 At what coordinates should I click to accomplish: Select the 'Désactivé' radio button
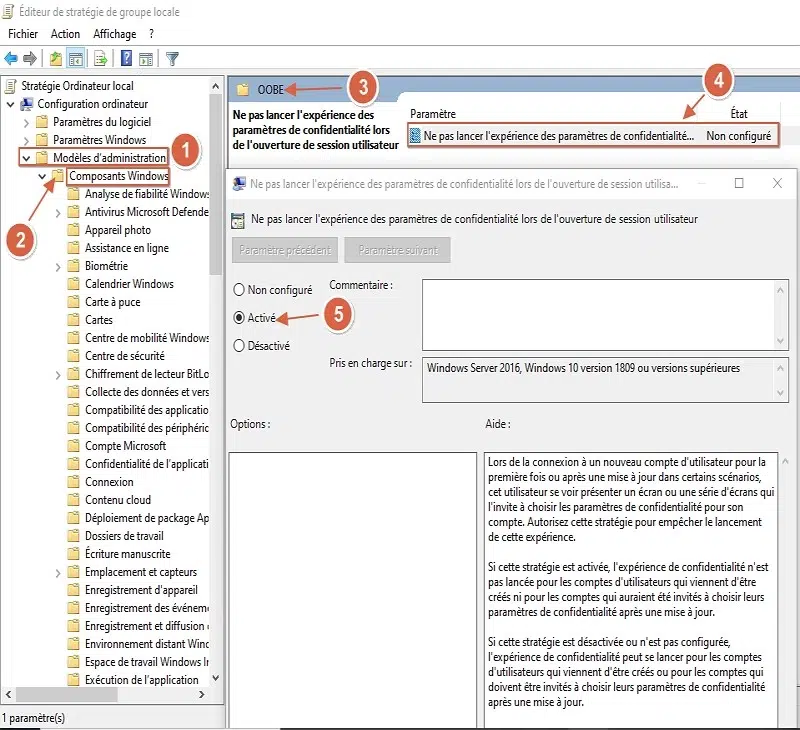tap(238, 346)
